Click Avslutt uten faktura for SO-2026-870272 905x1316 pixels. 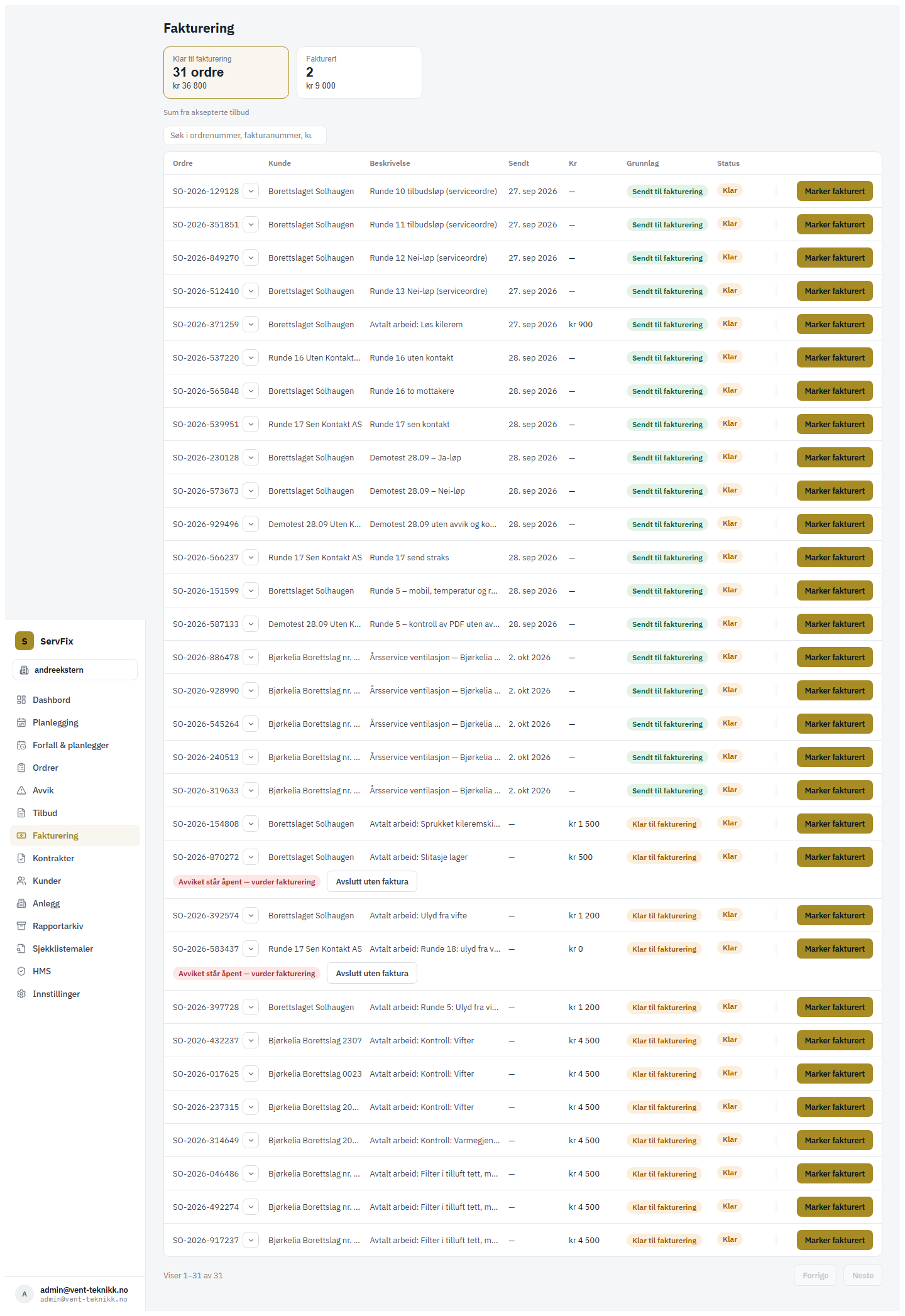click(372, 881)
